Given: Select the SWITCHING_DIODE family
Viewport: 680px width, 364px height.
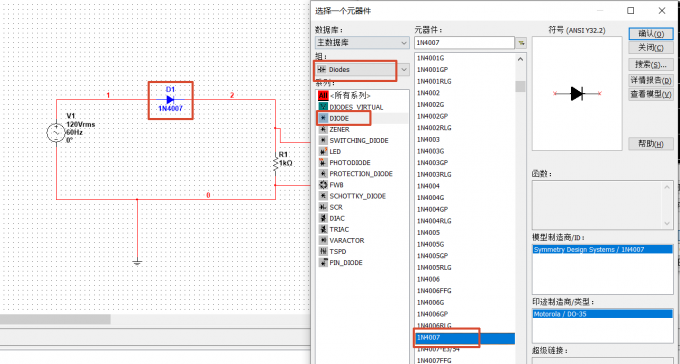Looking at the screenshot, I should [x=359, y=141].
